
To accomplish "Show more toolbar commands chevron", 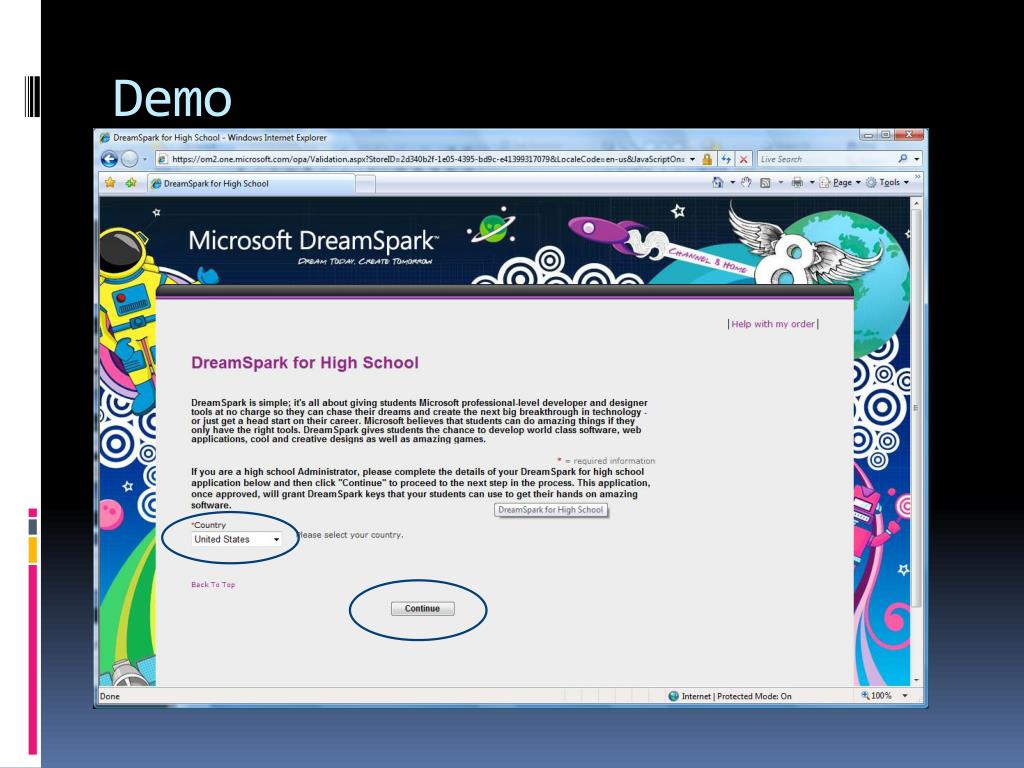I will click(918, 177).
